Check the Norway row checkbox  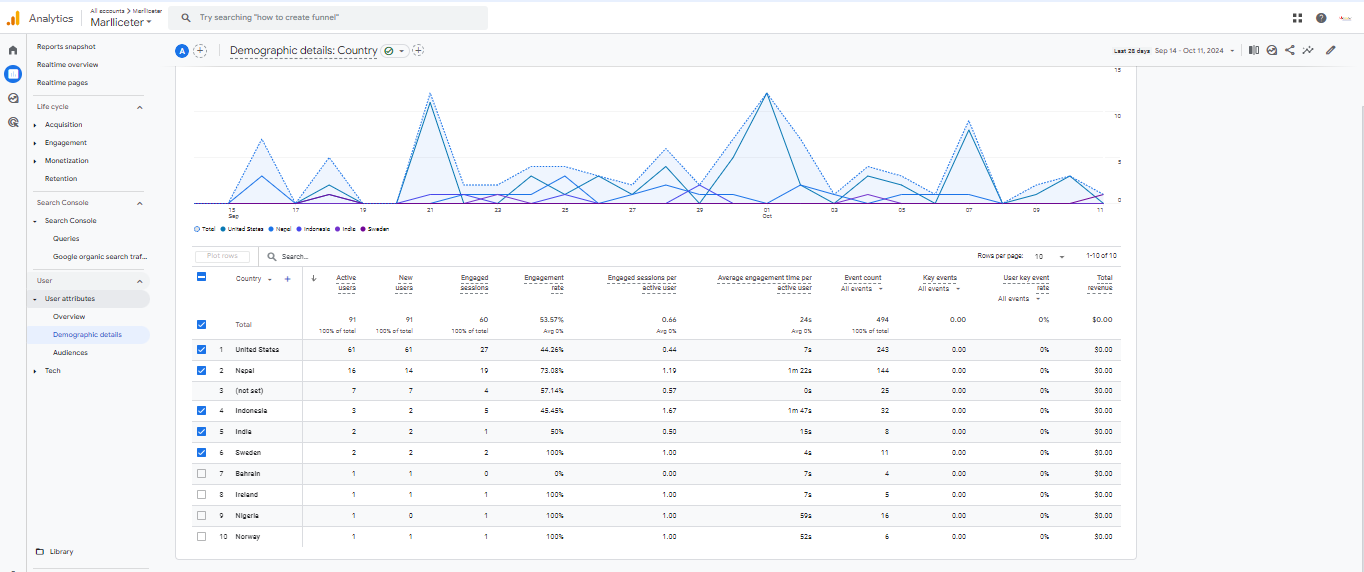(202, 536)
